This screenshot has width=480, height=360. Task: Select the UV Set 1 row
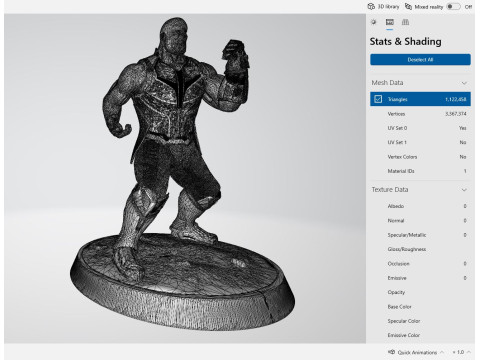coord(420,142)
